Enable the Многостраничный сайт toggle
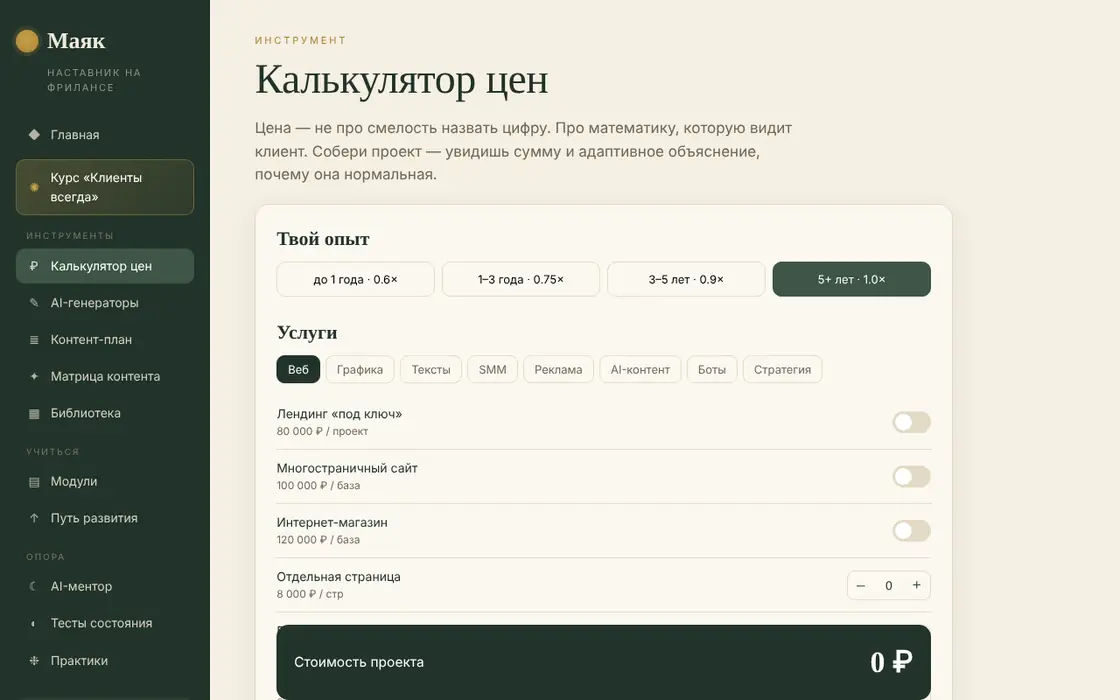Screen dimensions: 1120x700 pyautogui.click(x=911, y=476)
